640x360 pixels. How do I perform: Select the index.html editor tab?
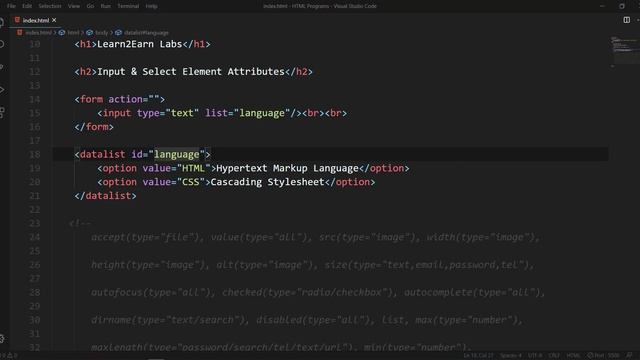coord(35,20)
